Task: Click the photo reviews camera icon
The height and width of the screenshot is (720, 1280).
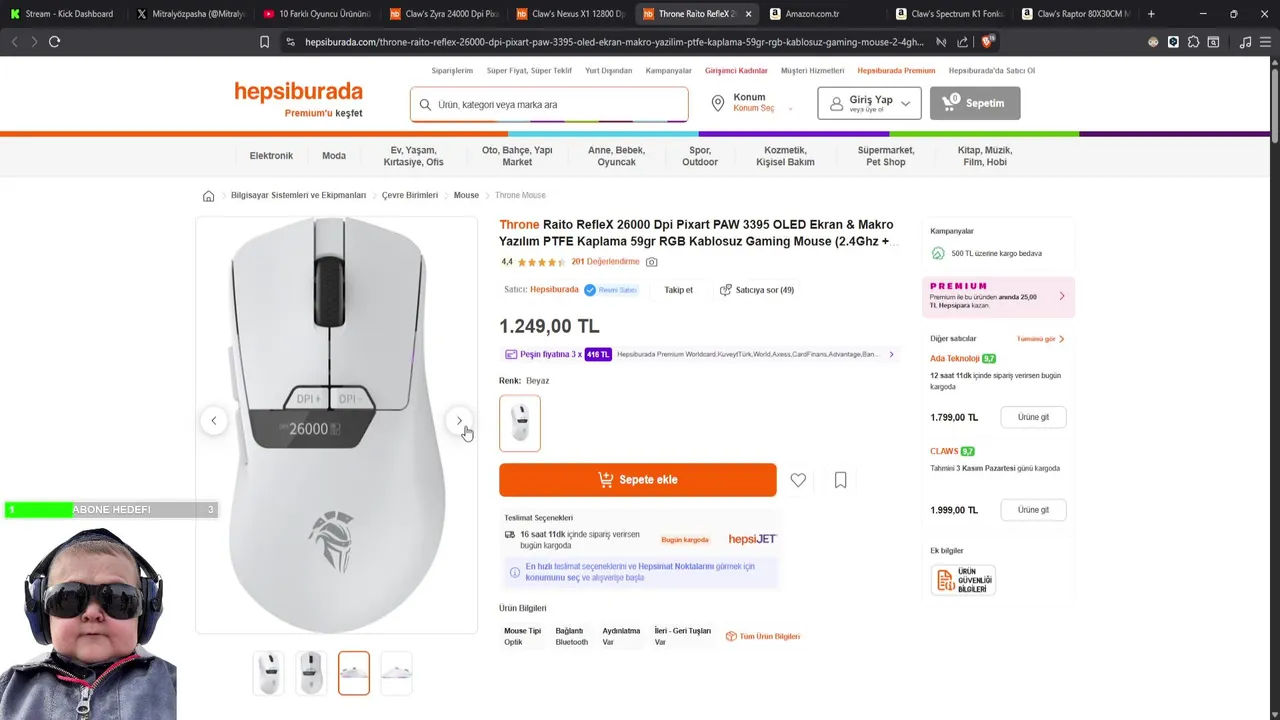Action: pyautogui.click(x=652, y=262)
